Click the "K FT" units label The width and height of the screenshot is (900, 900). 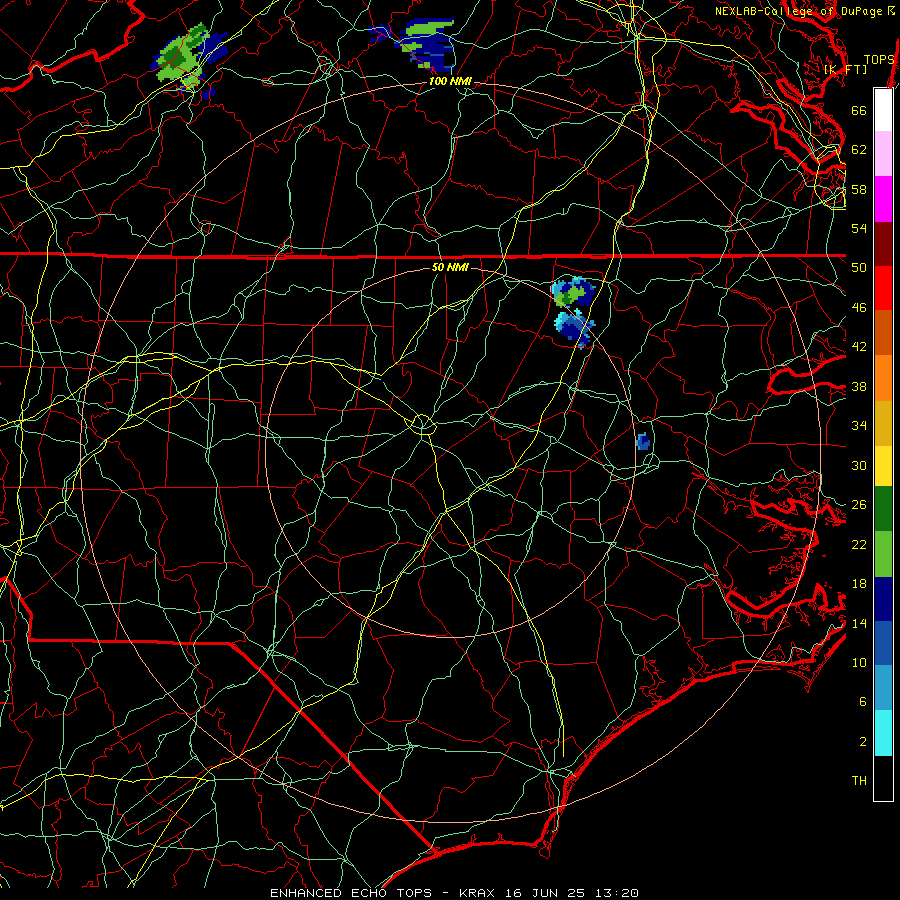tap(845, 69)
